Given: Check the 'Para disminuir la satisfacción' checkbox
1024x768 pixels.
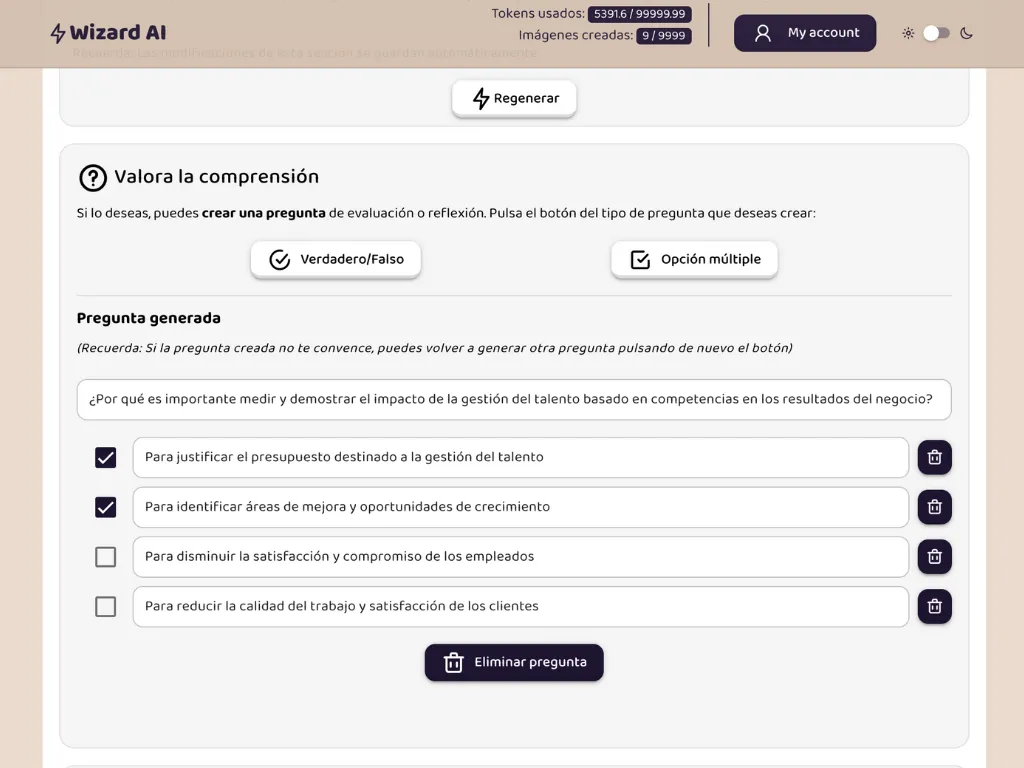Looking at the screenshot, I should click(x=106, y=557).
